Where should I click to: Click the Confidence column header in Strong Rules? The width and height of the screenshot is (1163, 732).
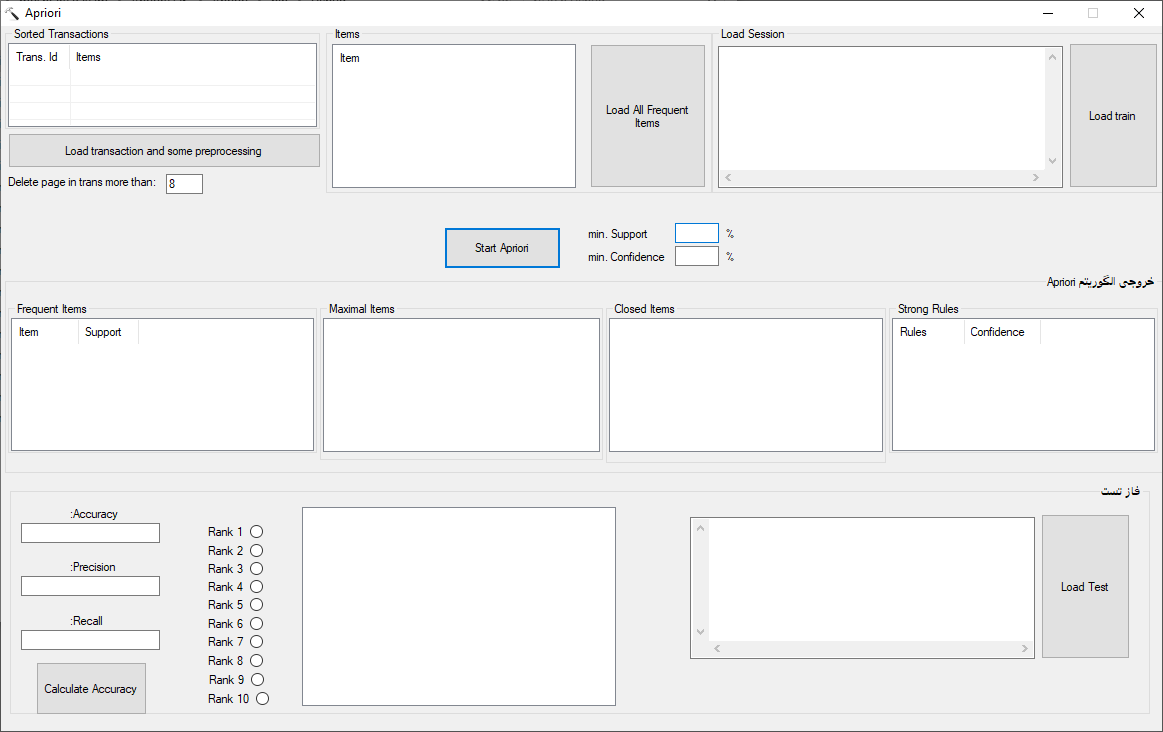[x=997, y=332]
